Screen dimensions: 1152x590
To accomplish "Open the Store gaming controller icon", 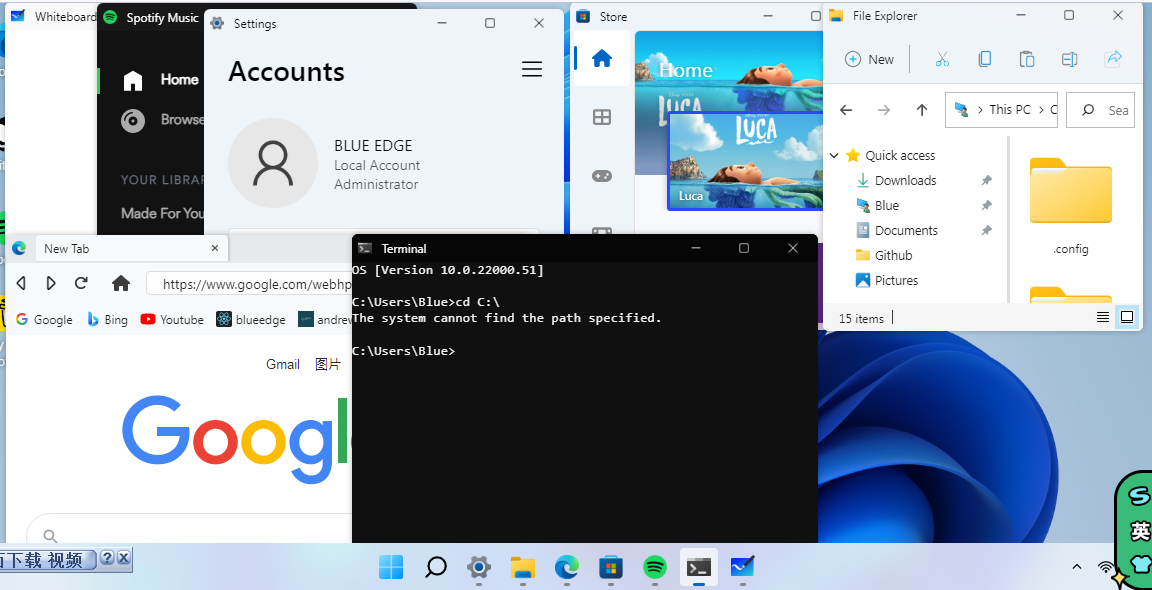I will [602, 176].
